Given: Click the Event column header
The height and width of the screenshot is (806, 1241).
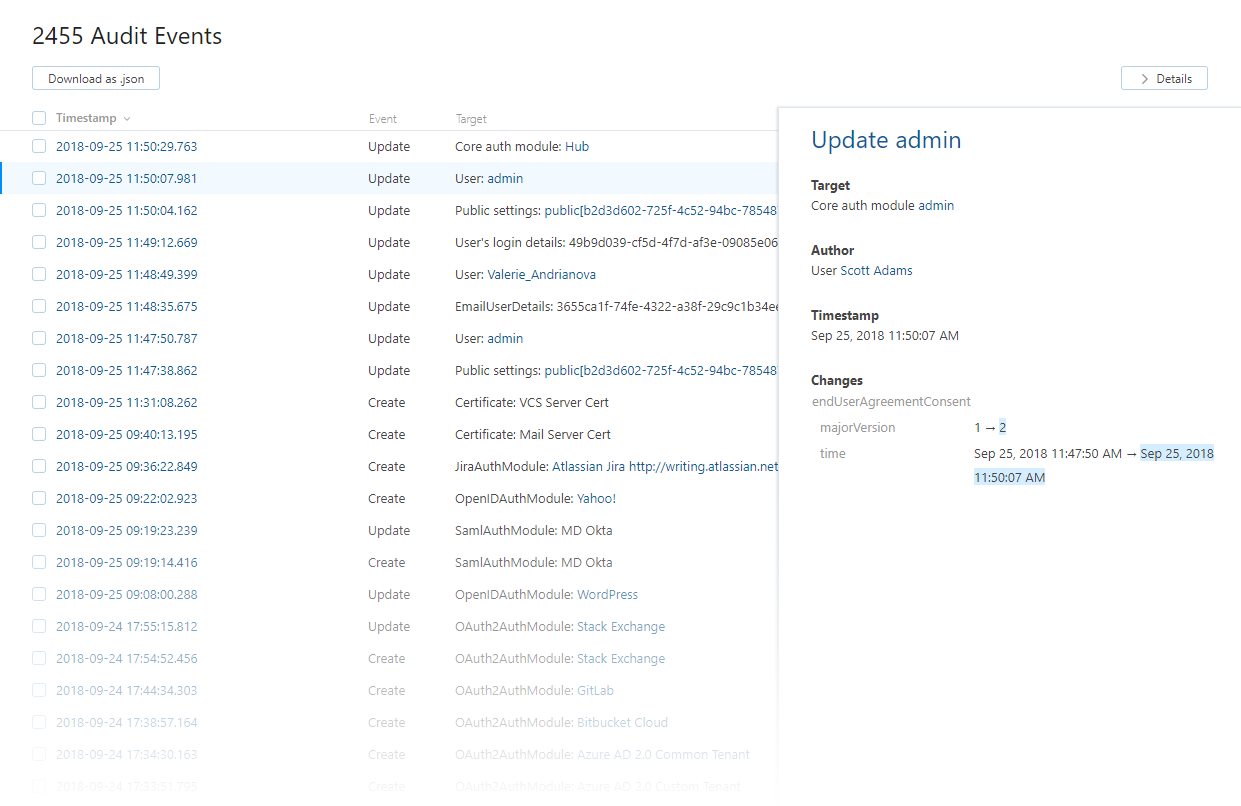Looking at the screenshot, I should coord(382,119).
